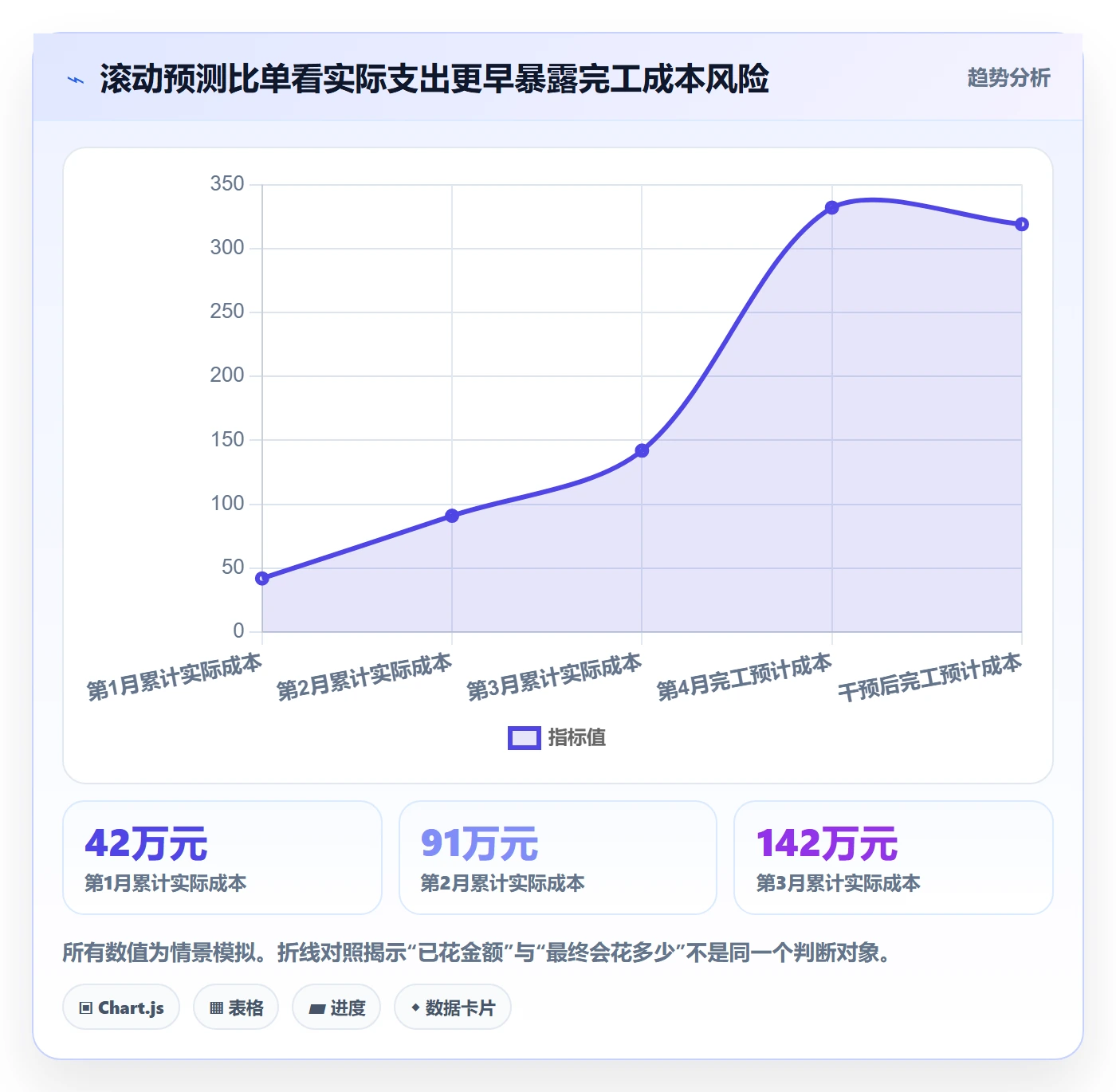Viewport: 1116px width, 1092px height.
Task: Click the x-axis label 第3月累计实际成本
Action: pos(554,678)
